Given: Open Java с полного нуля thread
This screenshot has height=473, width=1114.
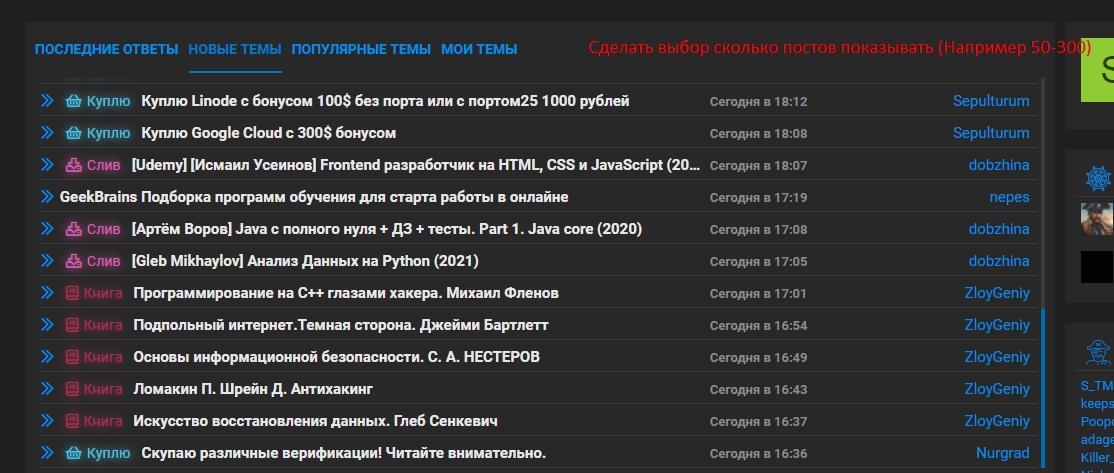Looking at the screenshot, I should pyautogui.click(x=386, y=229).
